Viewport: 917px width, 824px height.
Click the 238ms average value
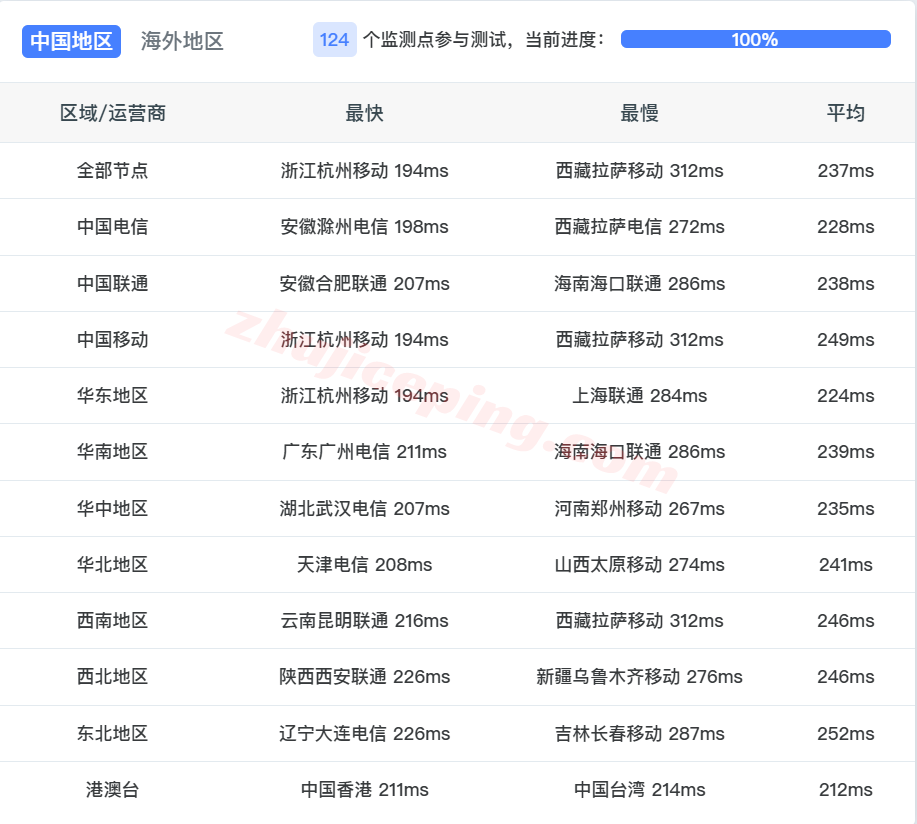click(x=846, y=284)
